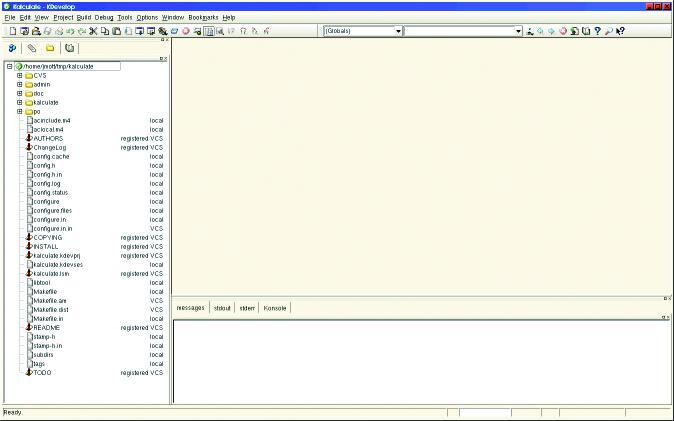Click the magnifier search icon near Help
Screen dimensions: 674x421
click(x=609, y=31)
